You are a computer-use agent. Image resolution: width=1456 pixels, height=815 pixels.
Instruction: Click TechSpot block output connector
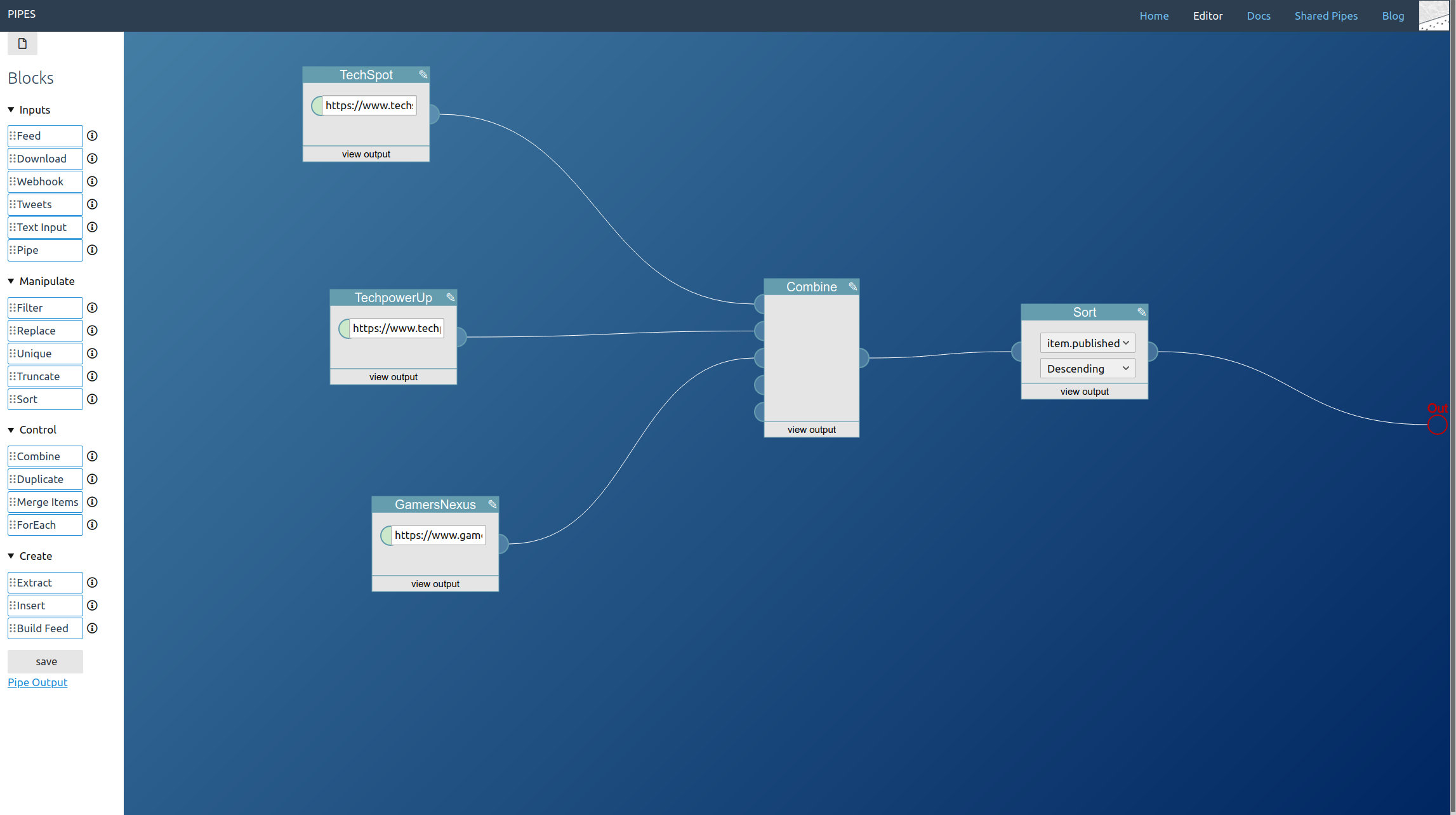[x=434, y=114]
